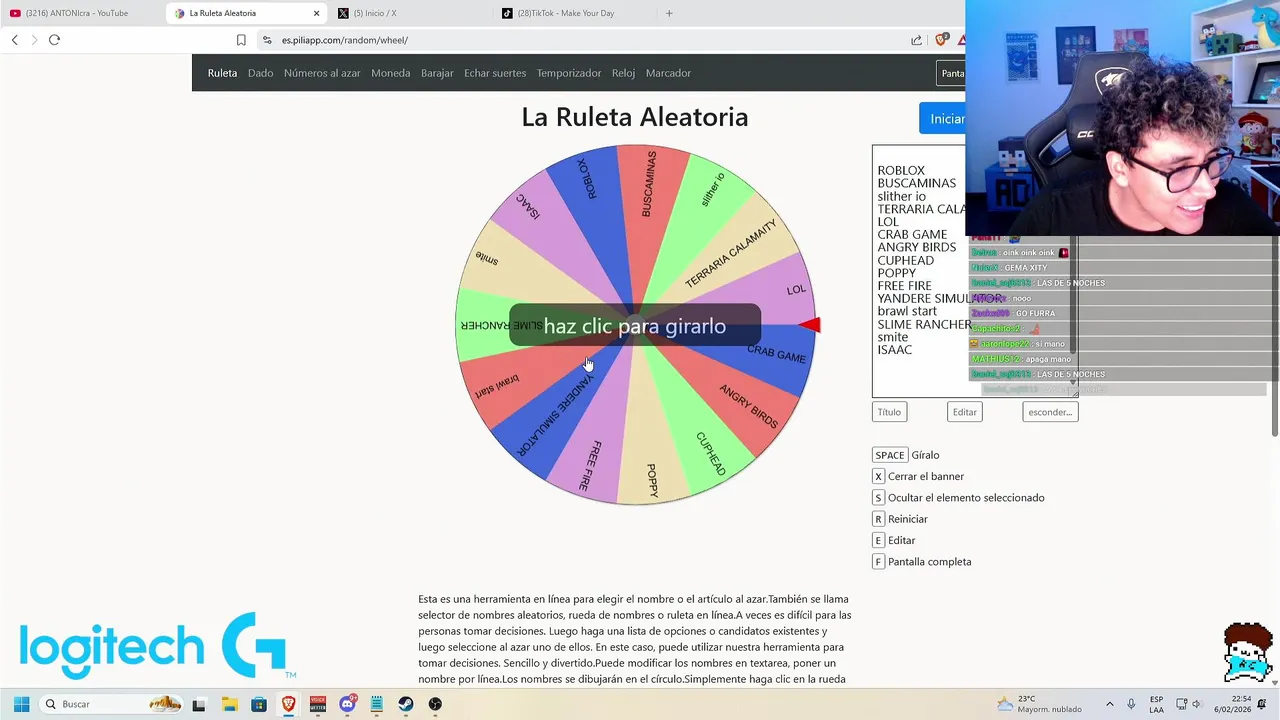Select Ruleta in the site navbar

(222, 73)
